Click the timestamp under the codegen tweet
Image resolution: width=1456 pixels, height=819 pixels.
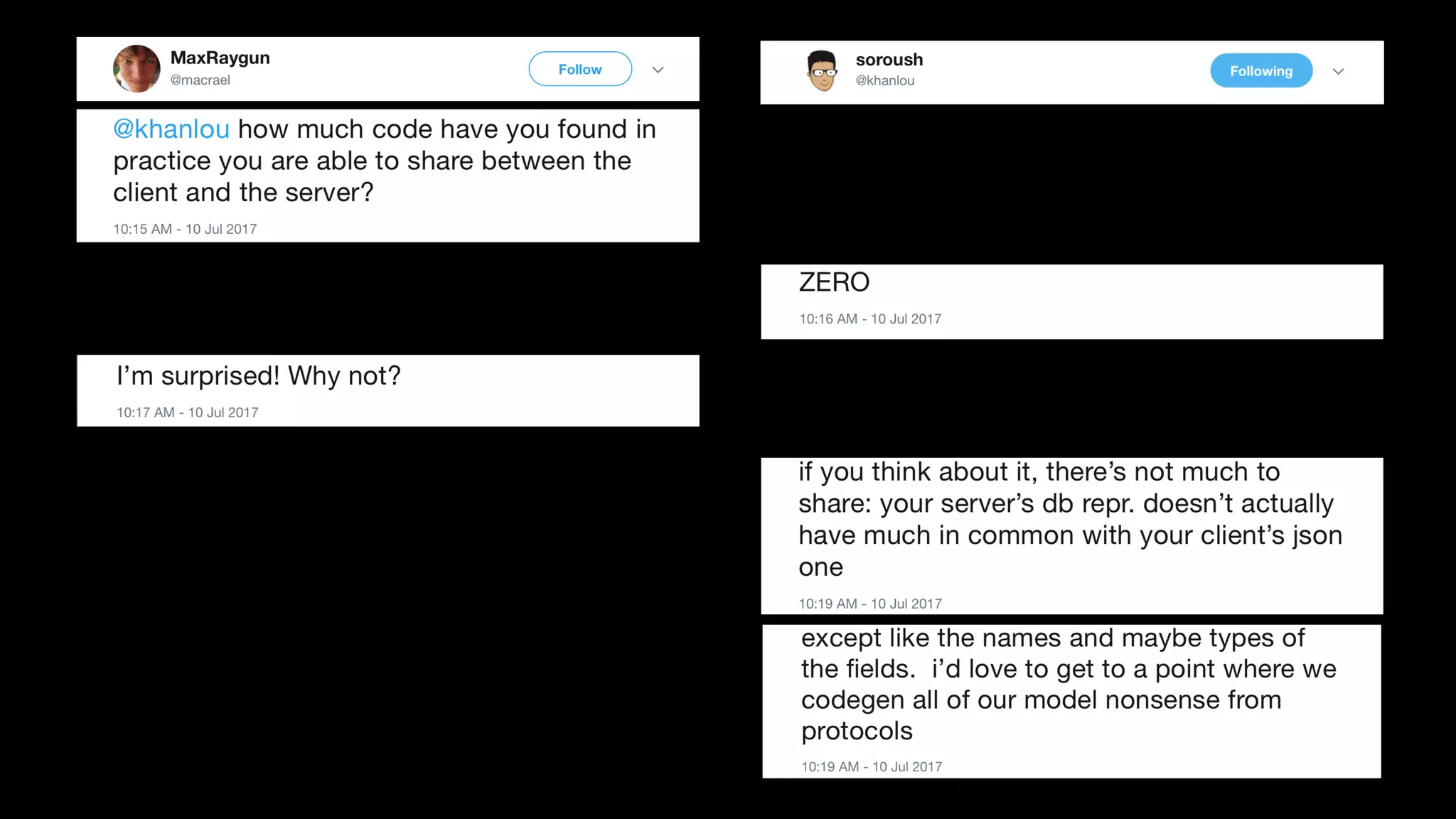pyautogui.click(x=871, y=766)
